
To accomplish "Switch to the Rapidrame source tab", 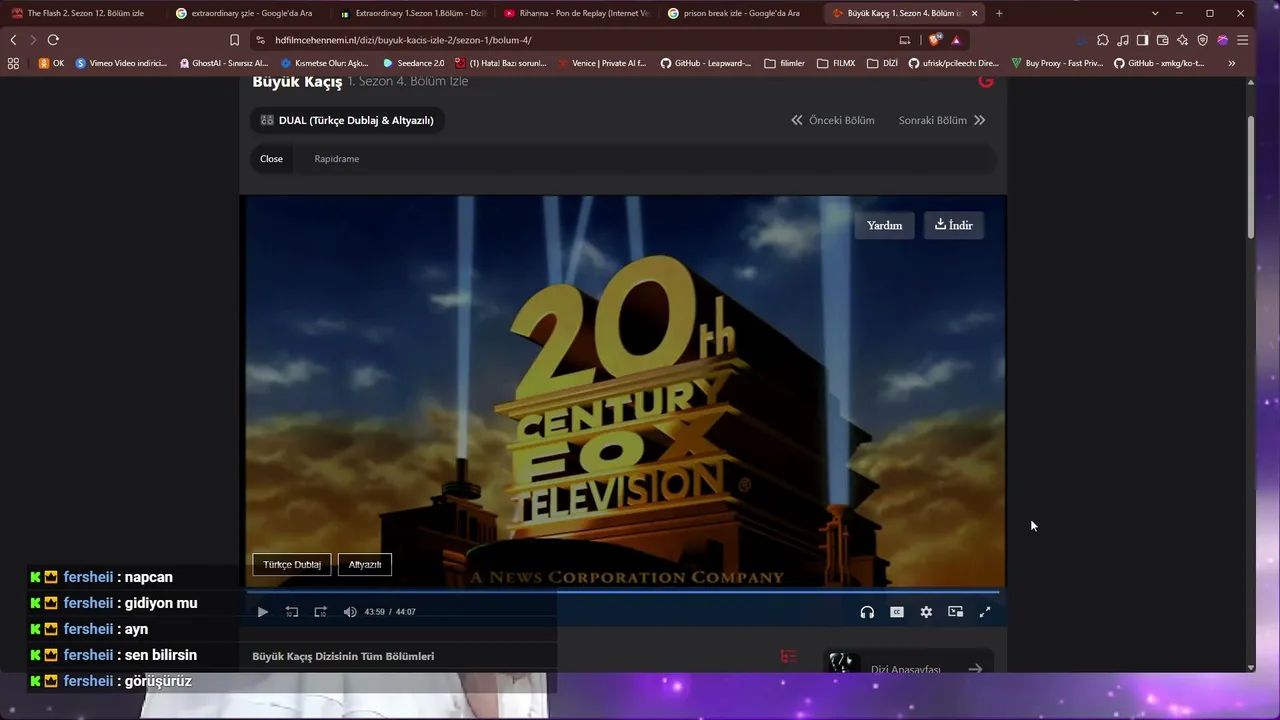I will 337,159.
